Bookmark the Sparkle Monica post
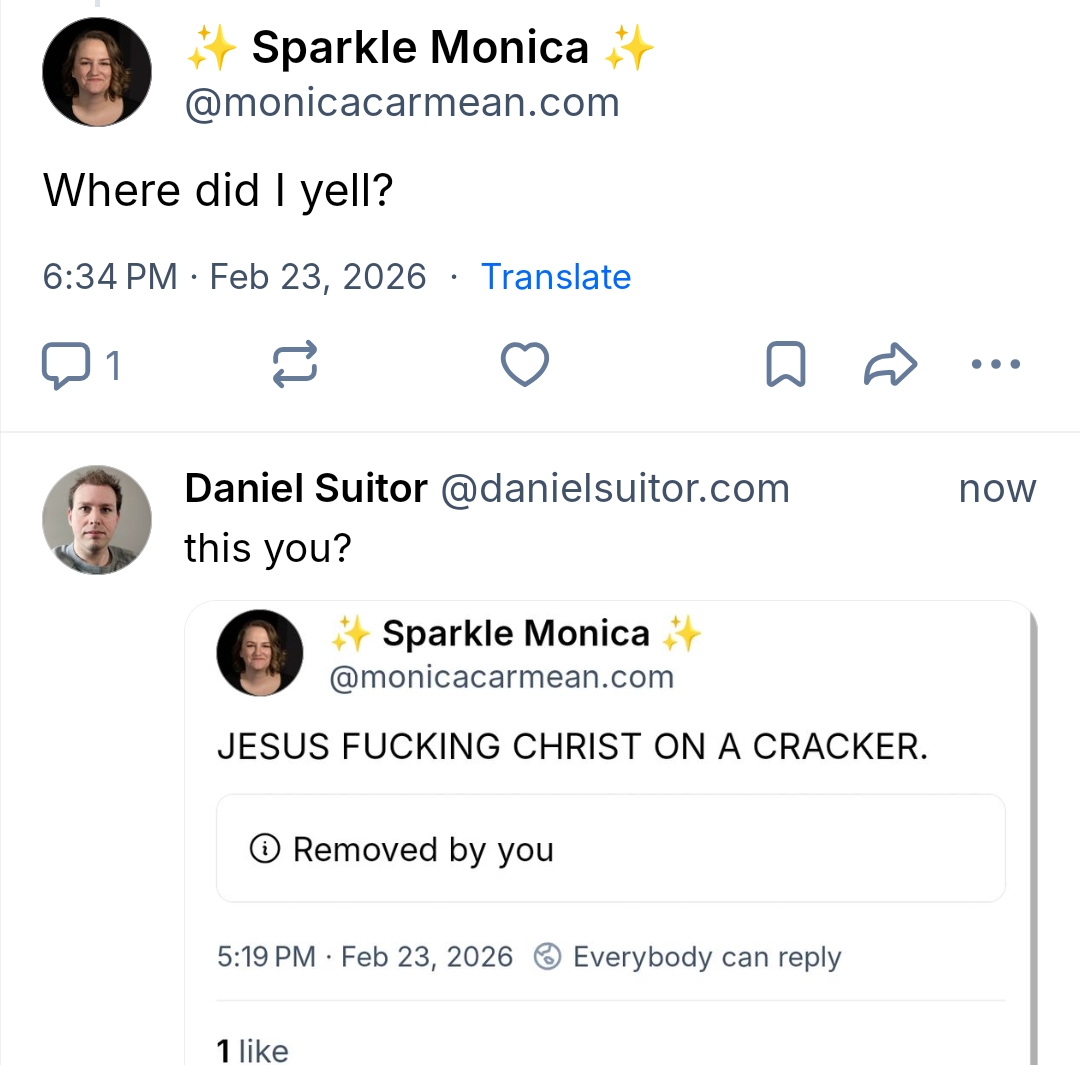Viewport: 1080px width, 1065px height. point(785,364)
